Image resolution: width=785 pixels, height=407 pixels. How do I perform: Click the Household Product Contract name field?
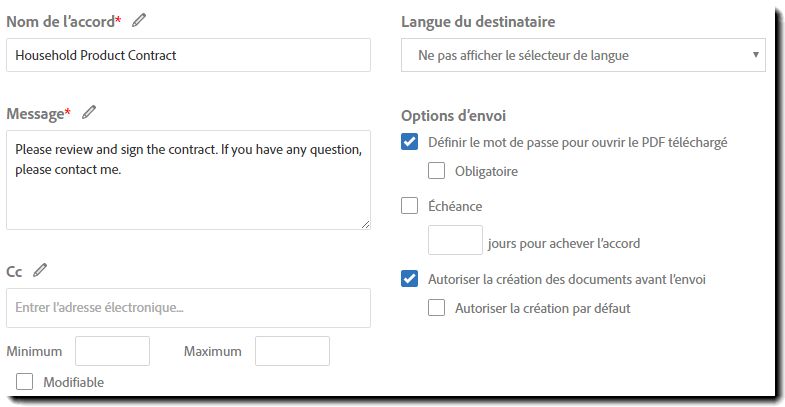click(188, 55)
